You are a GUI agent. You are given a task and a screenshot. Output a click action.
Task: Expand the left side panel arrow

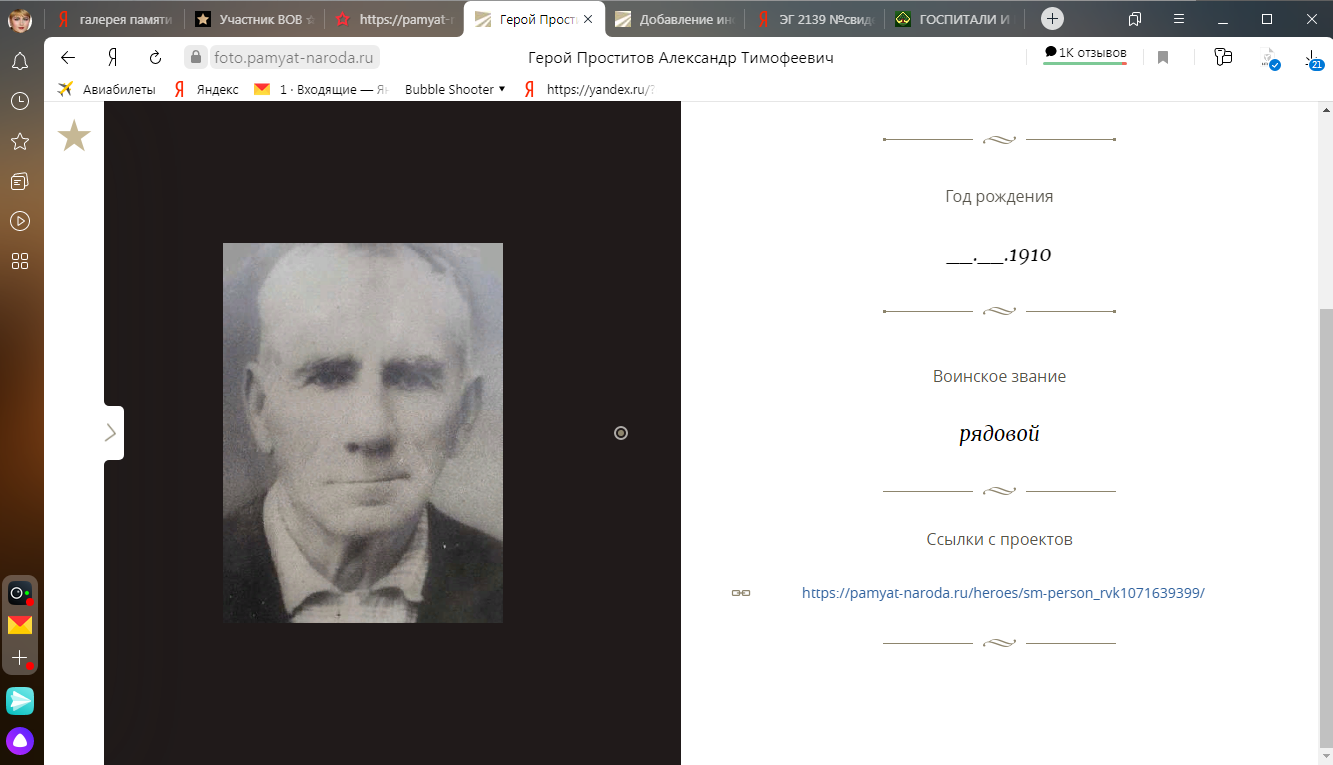(x=112, y=433)
